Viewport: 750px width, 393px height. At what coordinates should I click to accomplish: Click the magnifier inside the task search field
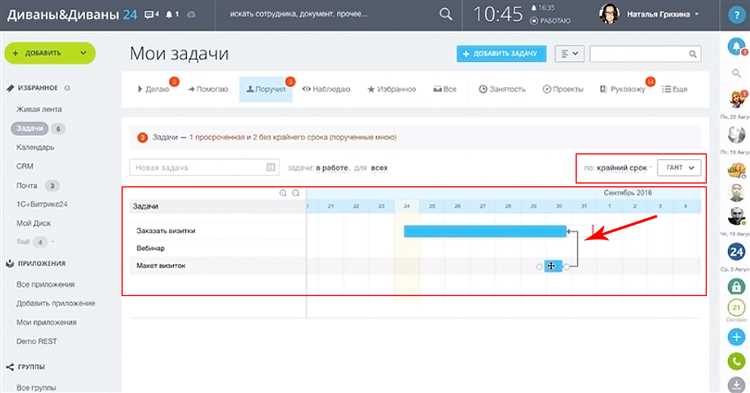pyautogui.click(x=693, y=54)
